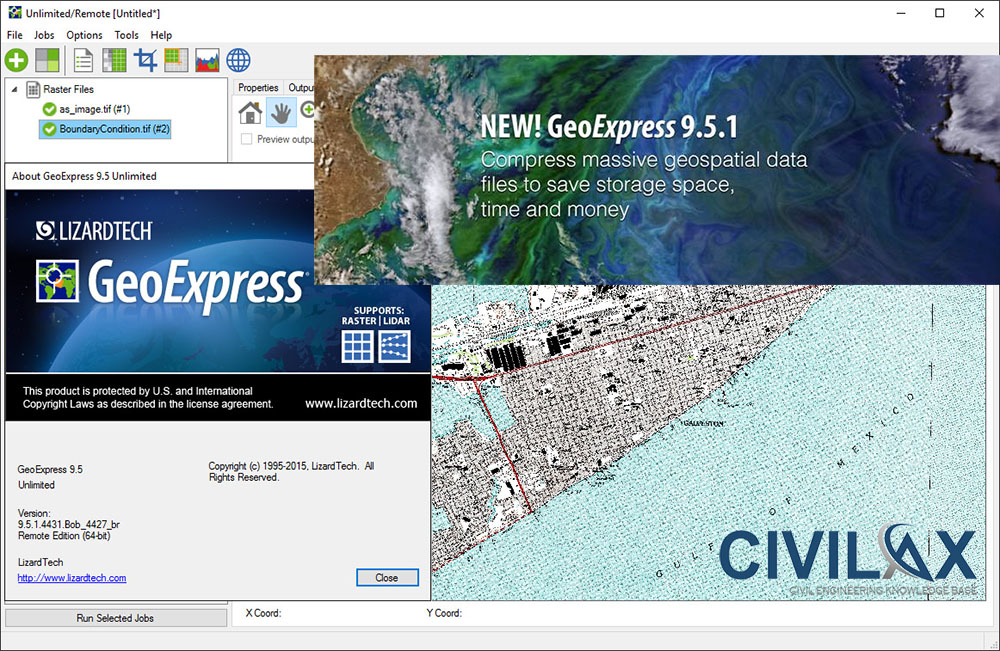Click the Home view icon in preview toolbar

(x=250, y=112)
